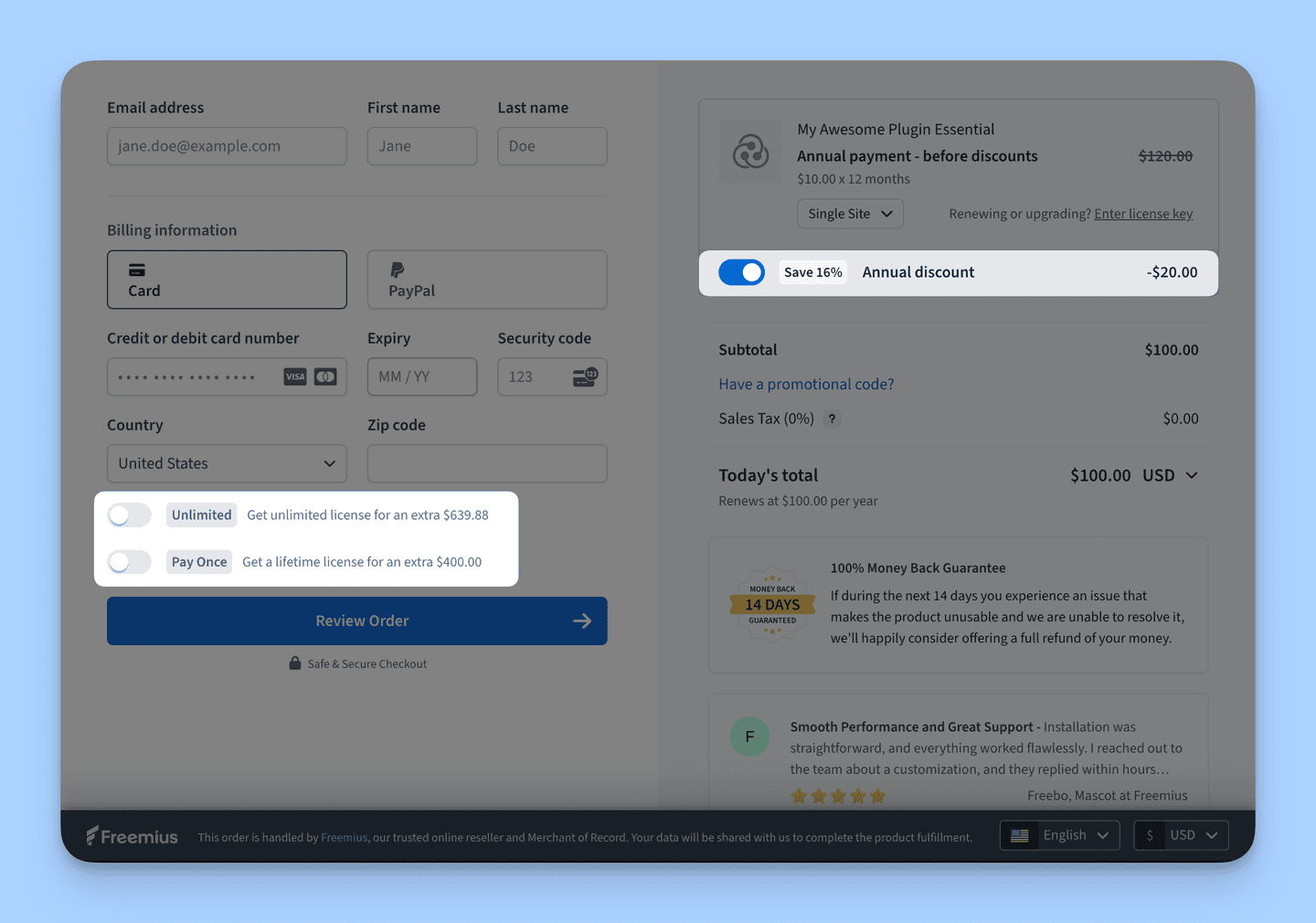This screenshot has height=923, width=1316.
Task: Enable the Unlimited license toggle
Action: [129, 515]
